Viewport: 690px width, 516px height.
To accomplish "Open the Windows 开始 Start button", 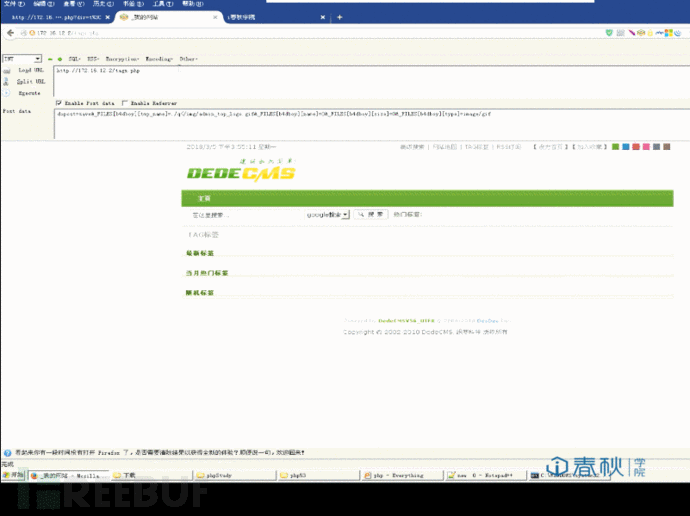I will click(14, 475).
